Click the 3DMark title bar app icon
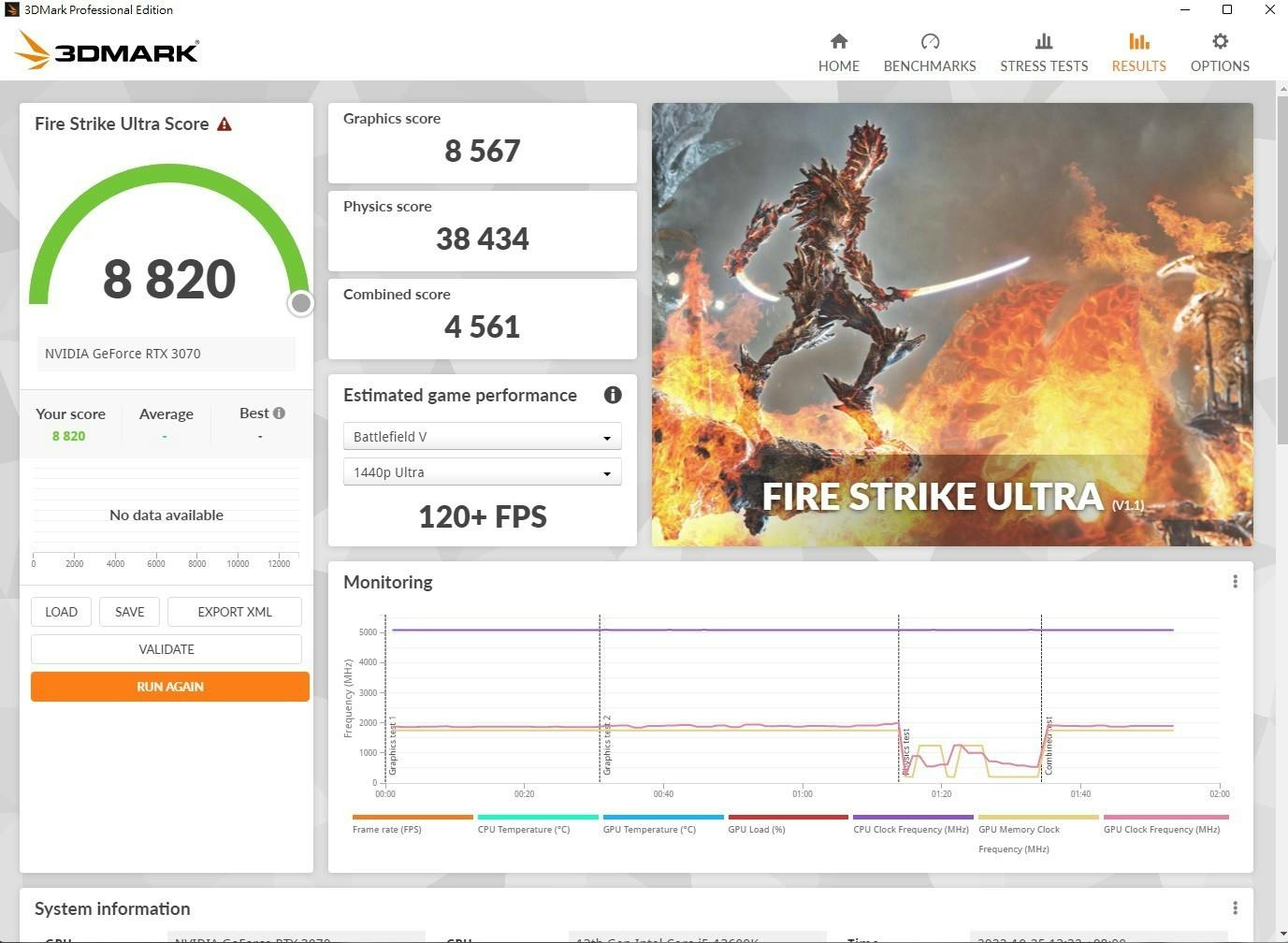 coord(12,10)
